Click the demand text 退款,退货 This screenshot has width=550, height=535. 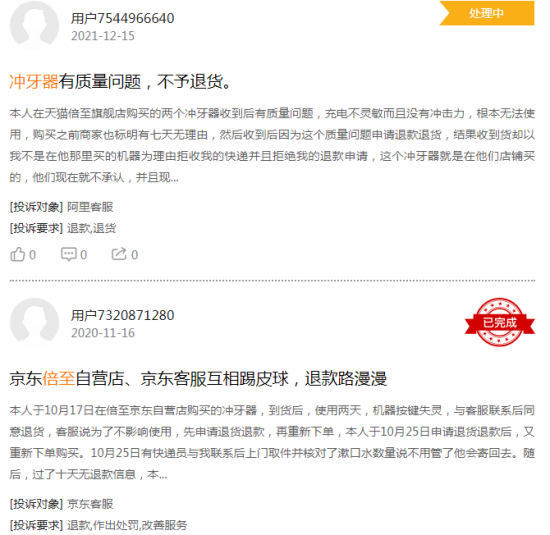click(x=92, y=228)
